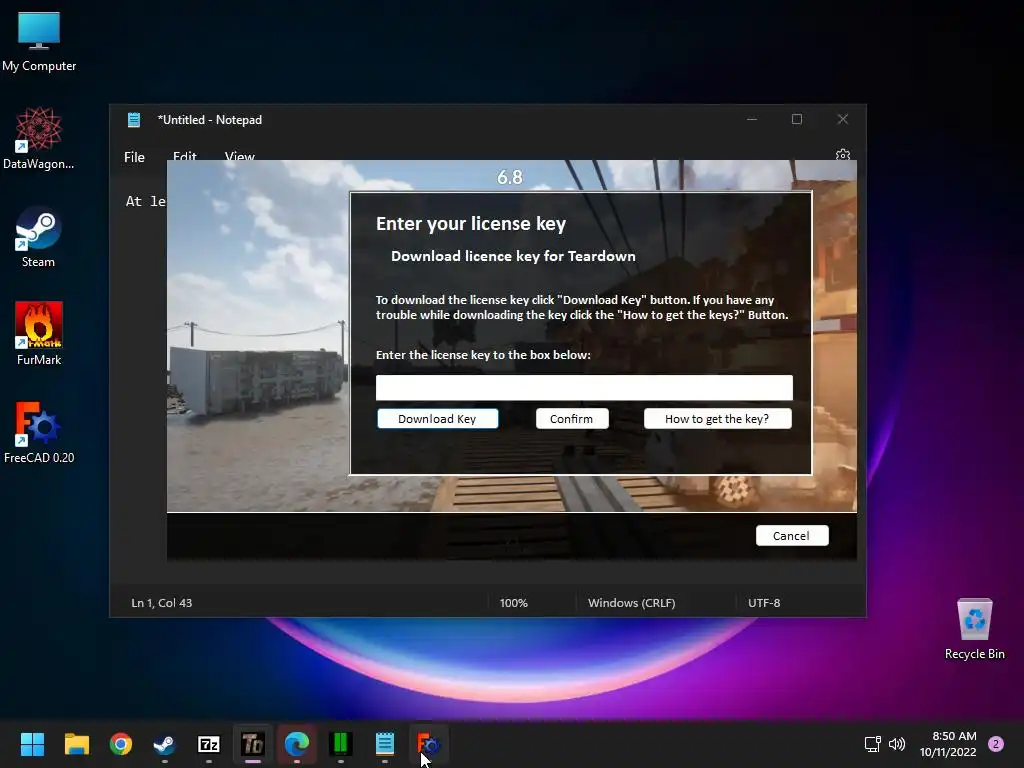Minimize the Notepad window
The image size is (1024, 768).
[x=752, y=119]
